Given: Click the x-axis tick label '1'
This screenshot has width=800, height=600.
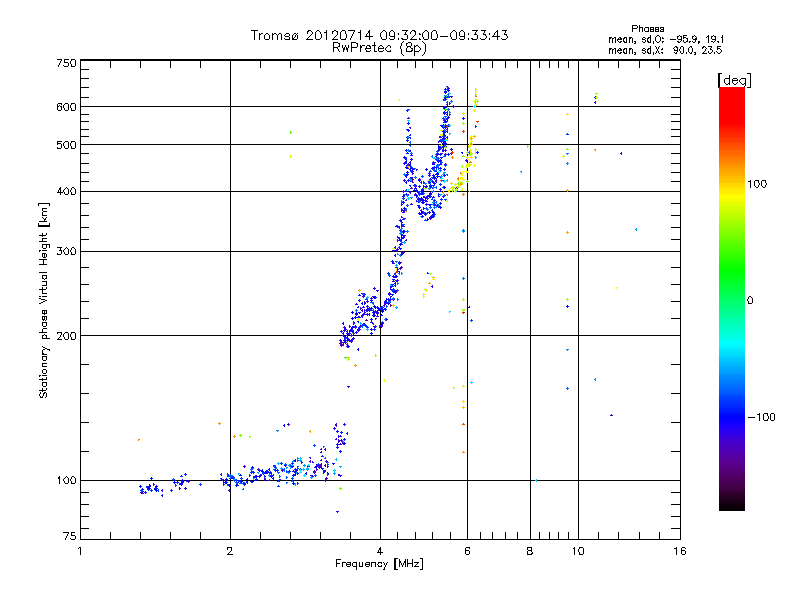Looking at the screenshot, I should 80,551.
